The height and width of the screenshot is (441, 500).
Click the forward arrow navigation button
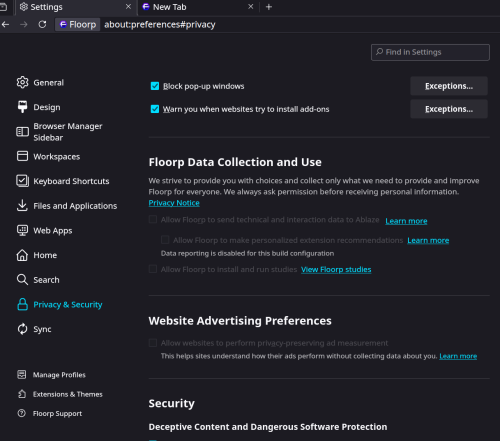coord(24,24)
